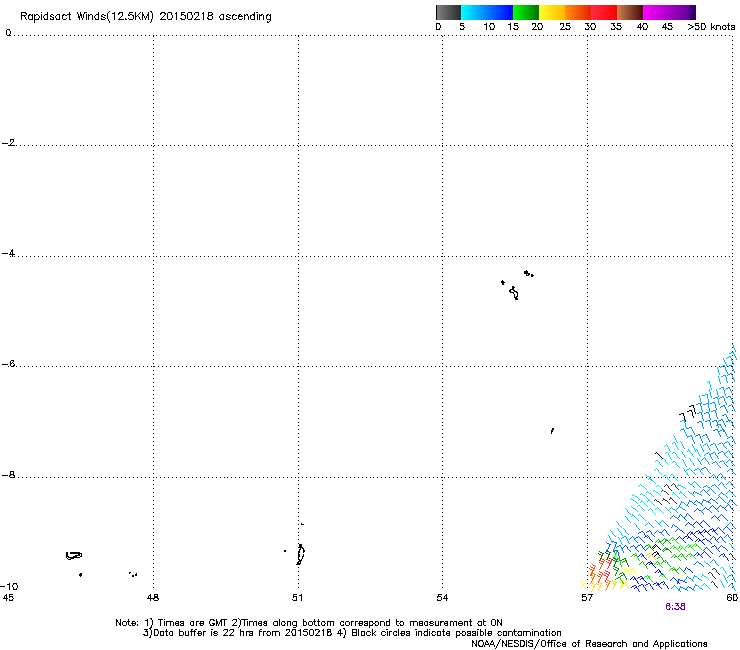Click the gray 0-5 knots color swatch
Screen dimensions: 740x650
(448, 12)
